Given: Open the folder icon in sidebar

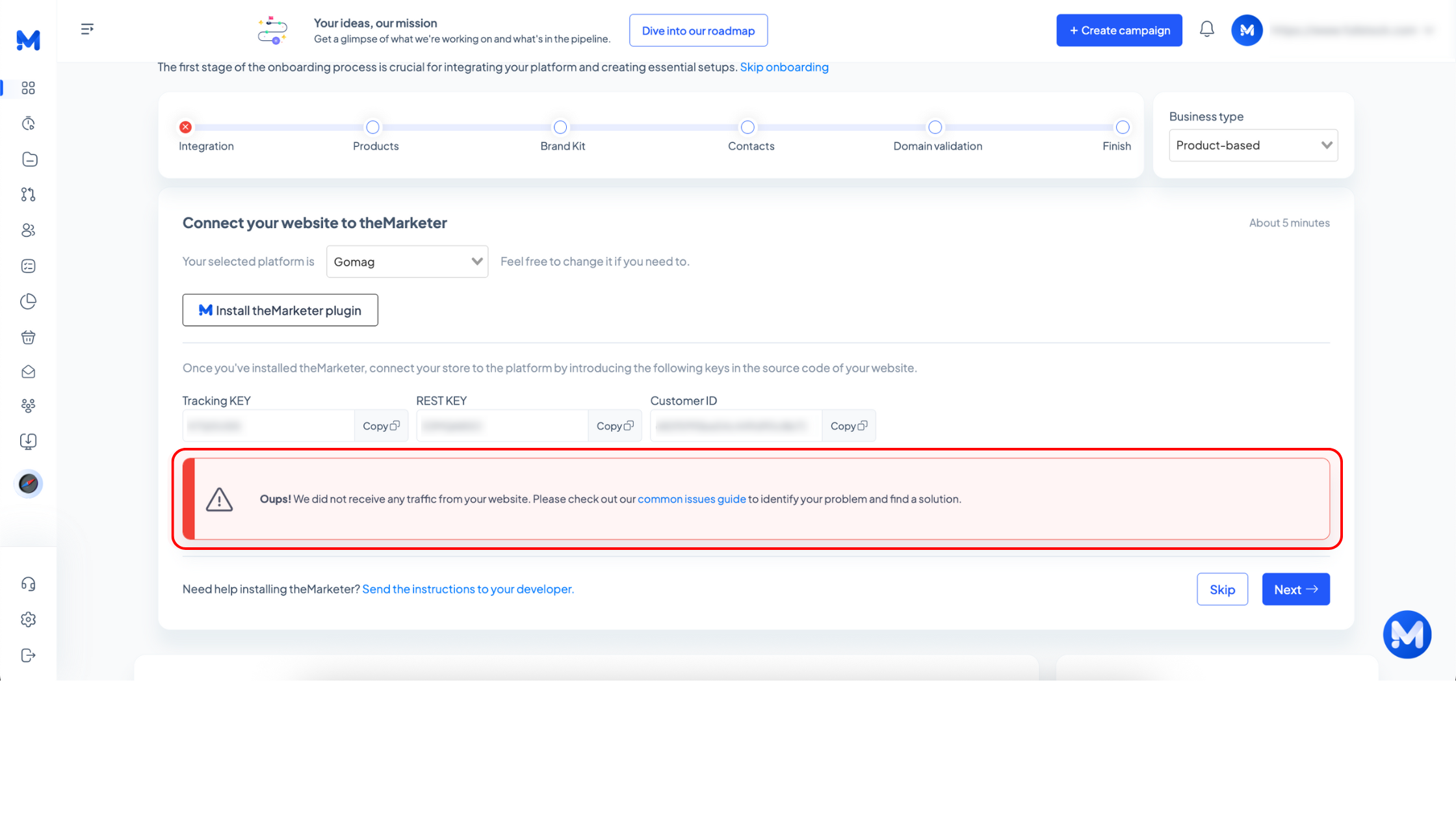Looking at the screenshot, I should coord(29,159).
